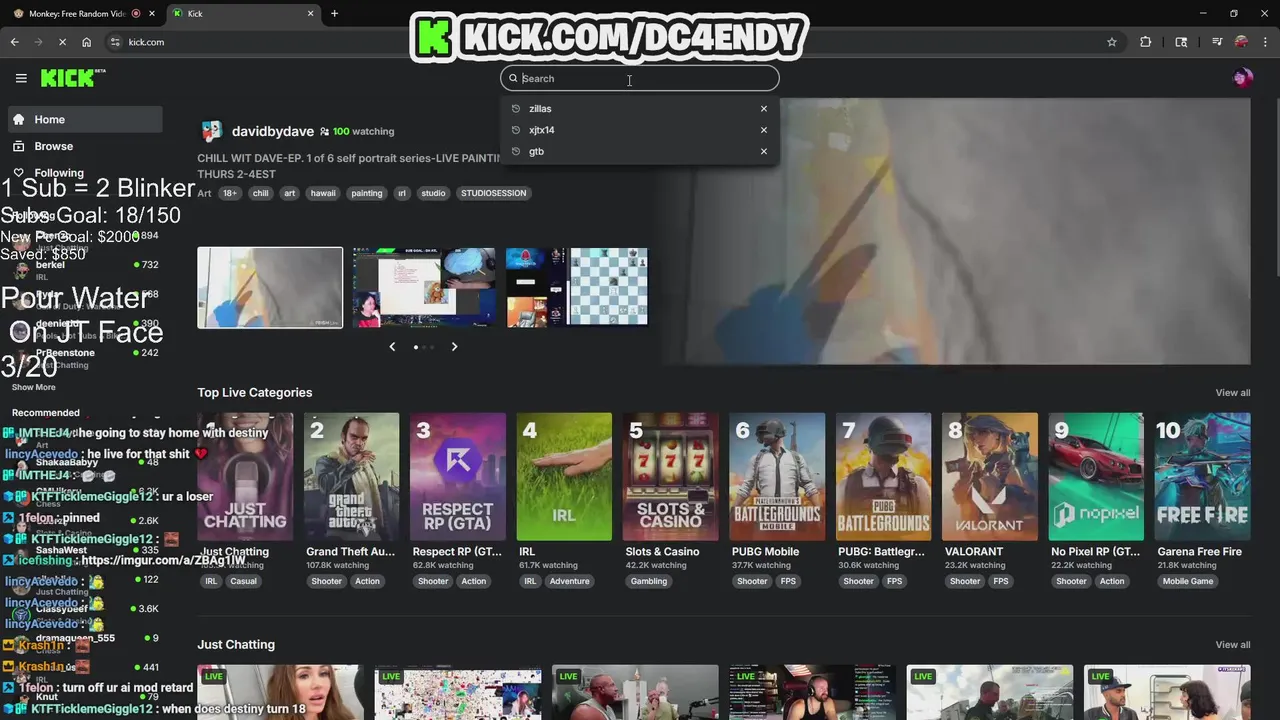Click Adventure tag under IRL

click(569, 581)
